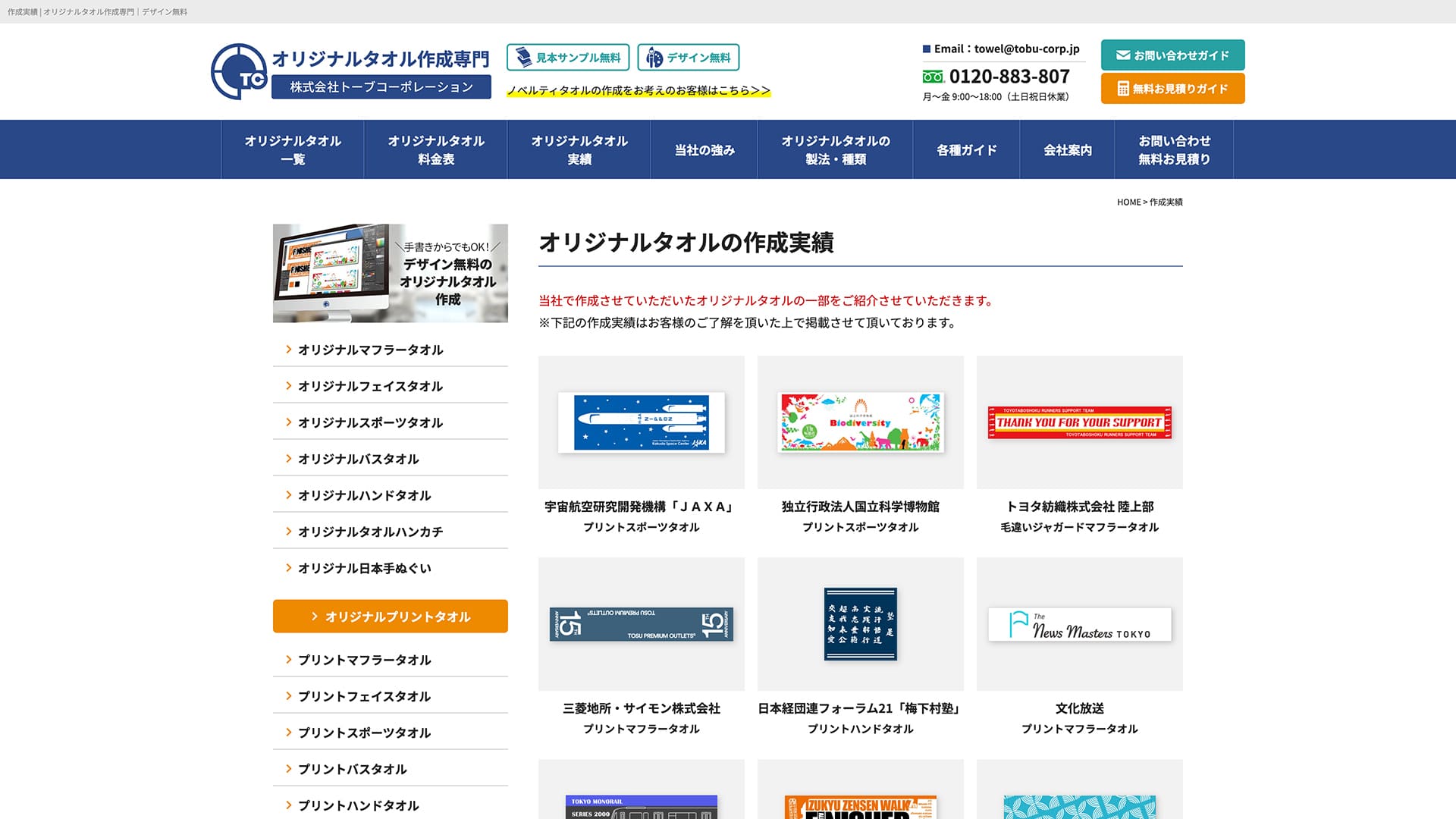The image size is (1456, 819).
Task: Open 会社案内 nav item
Action: pyautogui.click(x=1068, y=149)
